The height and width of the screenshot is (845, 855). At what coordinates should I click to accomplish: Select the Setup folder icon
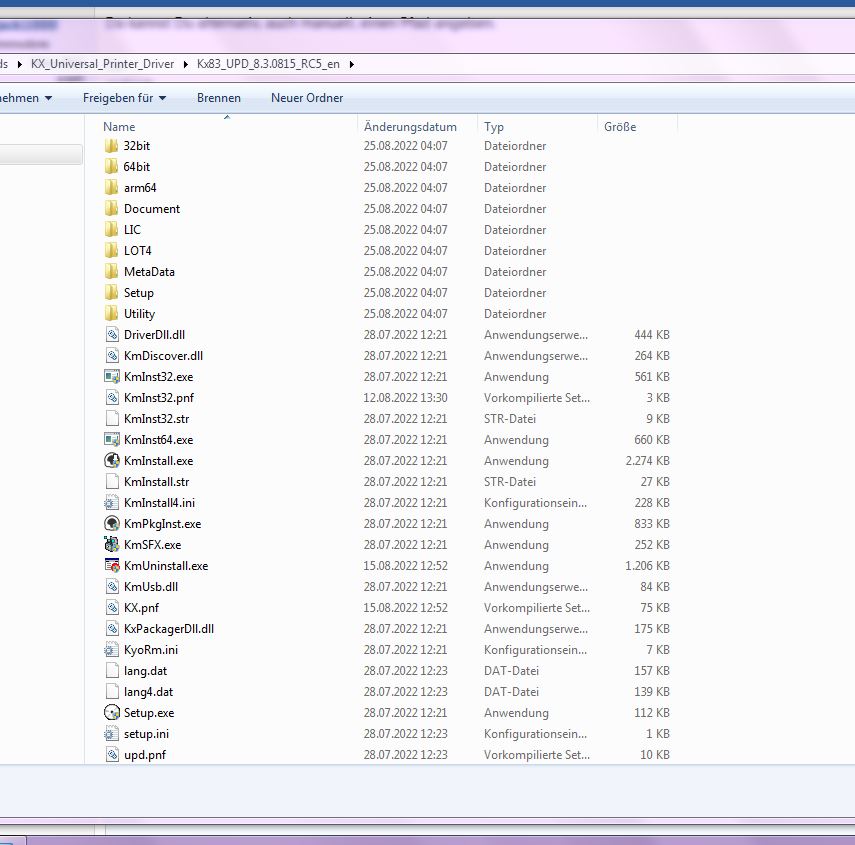[x=111, y=292]
